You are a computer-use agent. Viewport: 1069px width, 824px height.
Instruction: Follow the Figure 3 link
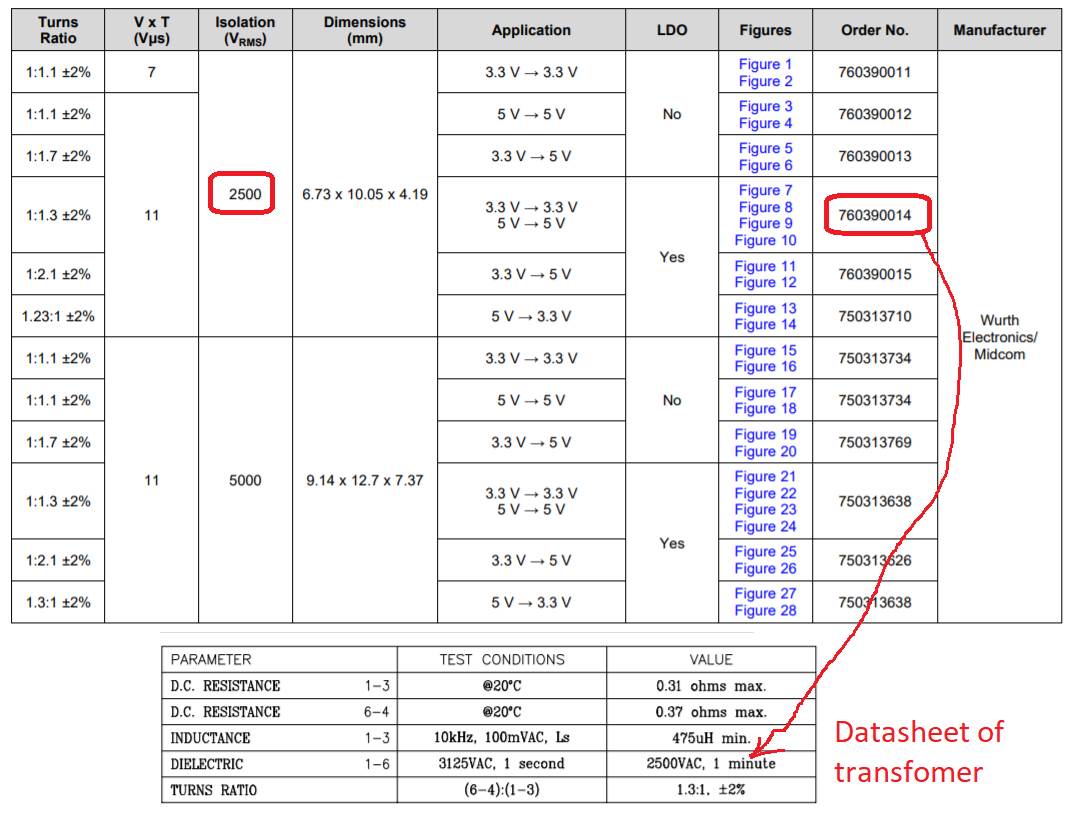coord(765,106)
